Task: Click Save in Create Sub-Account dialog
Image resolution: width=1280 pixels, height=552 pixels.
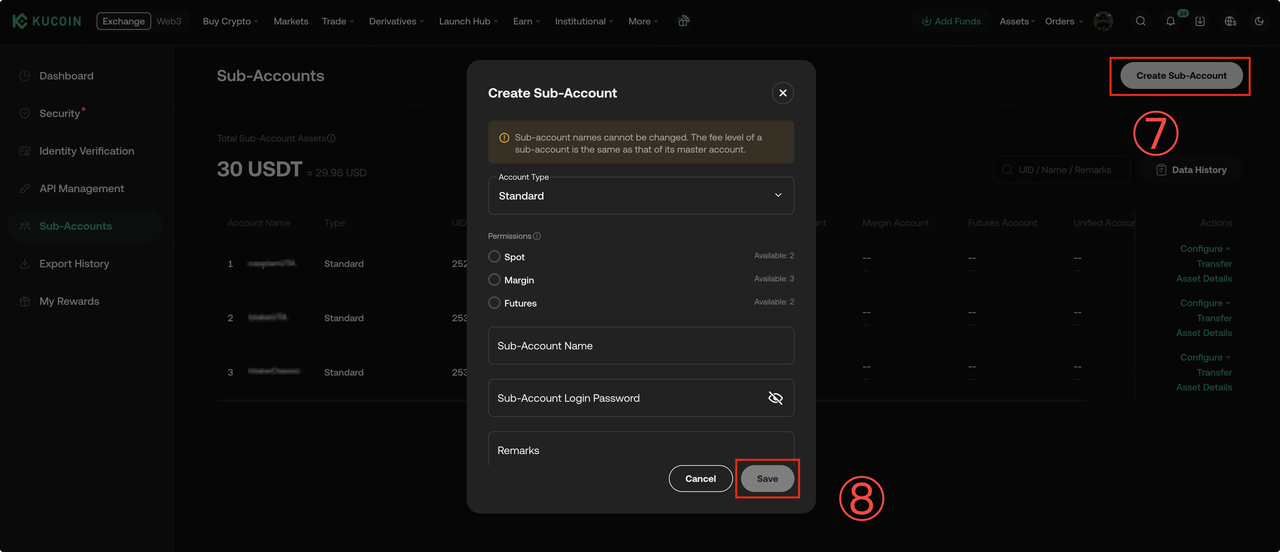Action: pos(767,479)
